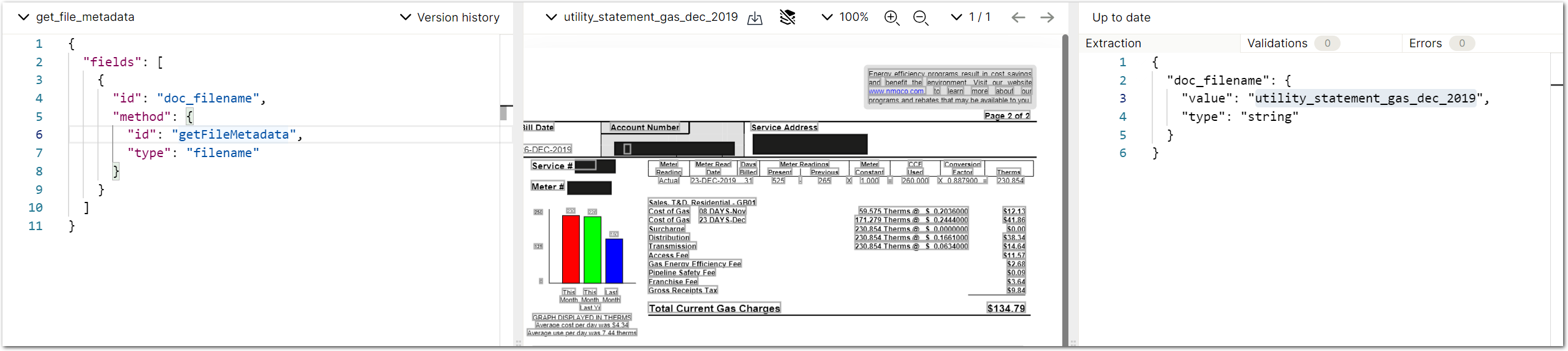Click the extracted value utility_statement_gas_dec_2019

point(1365,98)
